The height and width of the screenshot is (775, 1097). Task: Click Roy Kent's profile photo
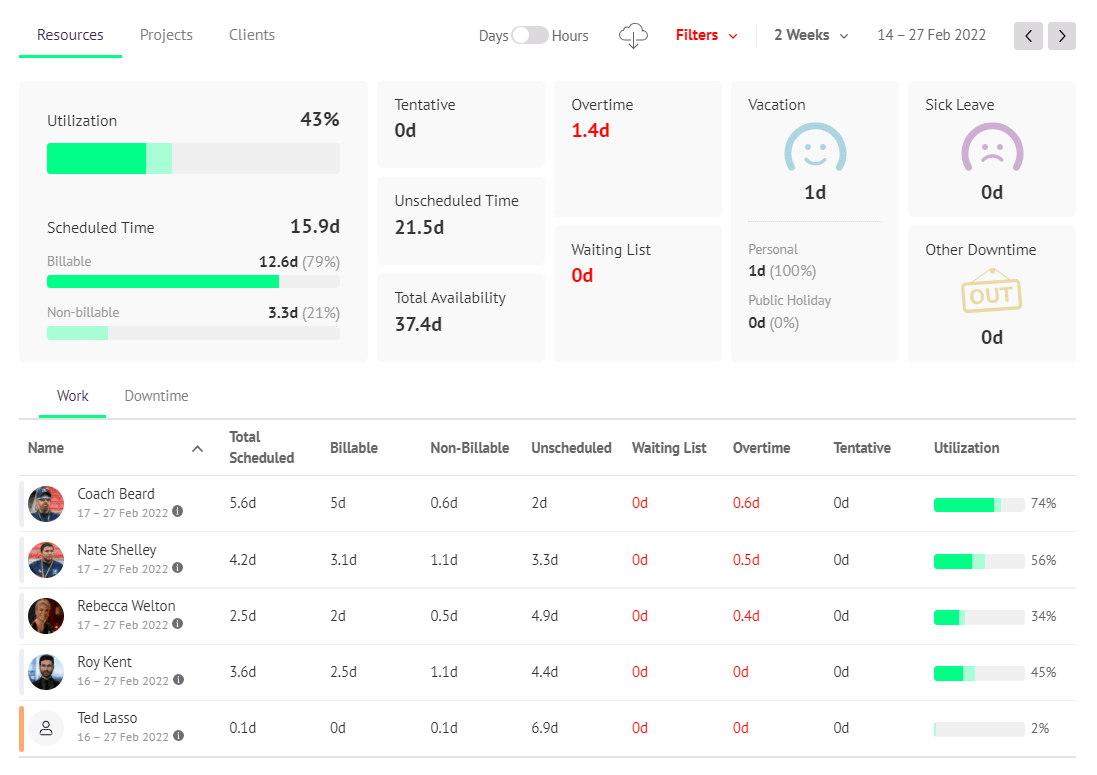click(45, 672)
